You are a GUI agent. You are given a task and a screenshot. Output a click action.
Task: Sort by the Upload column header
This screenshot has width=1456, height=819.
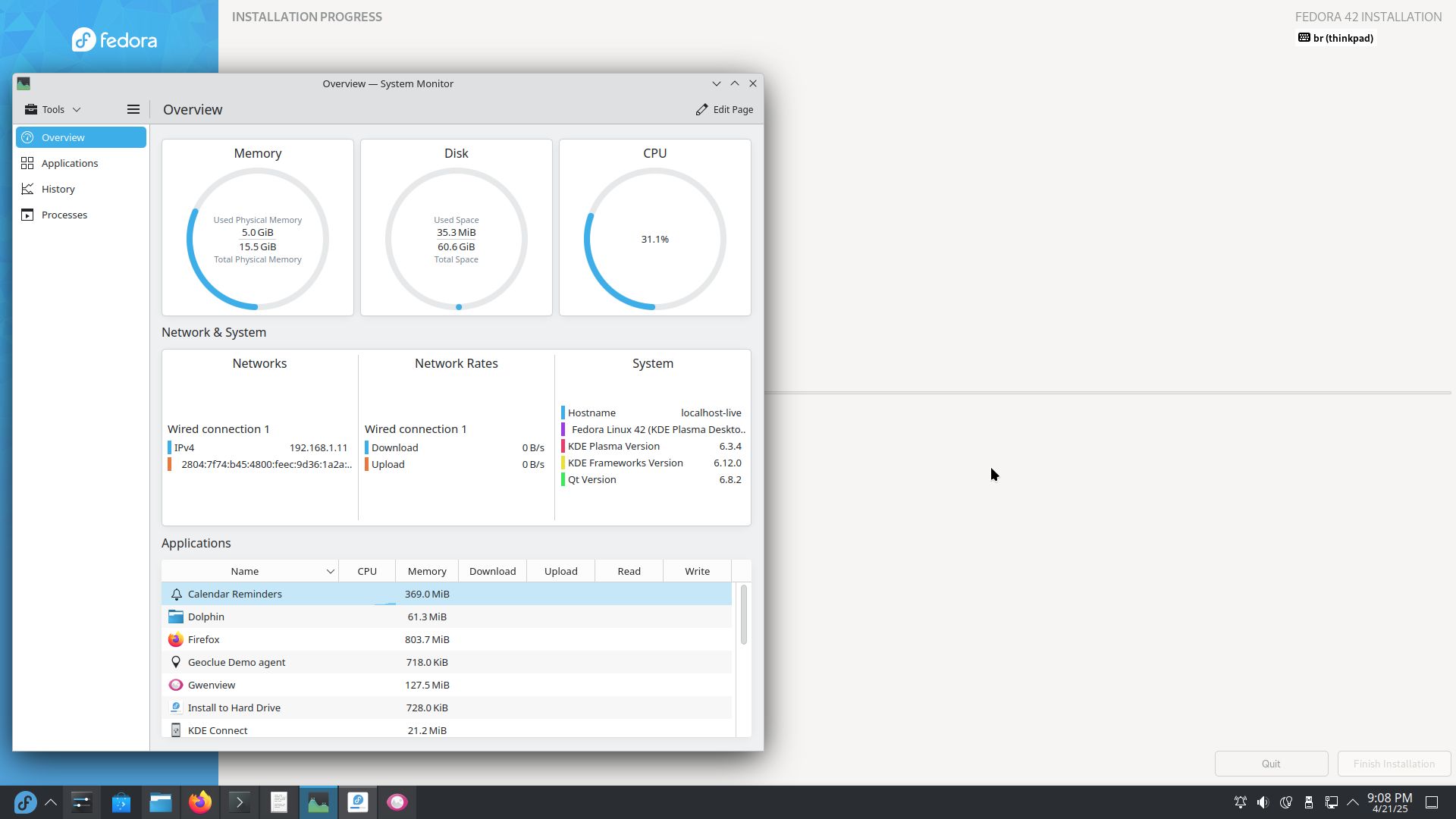click(560, 571)
